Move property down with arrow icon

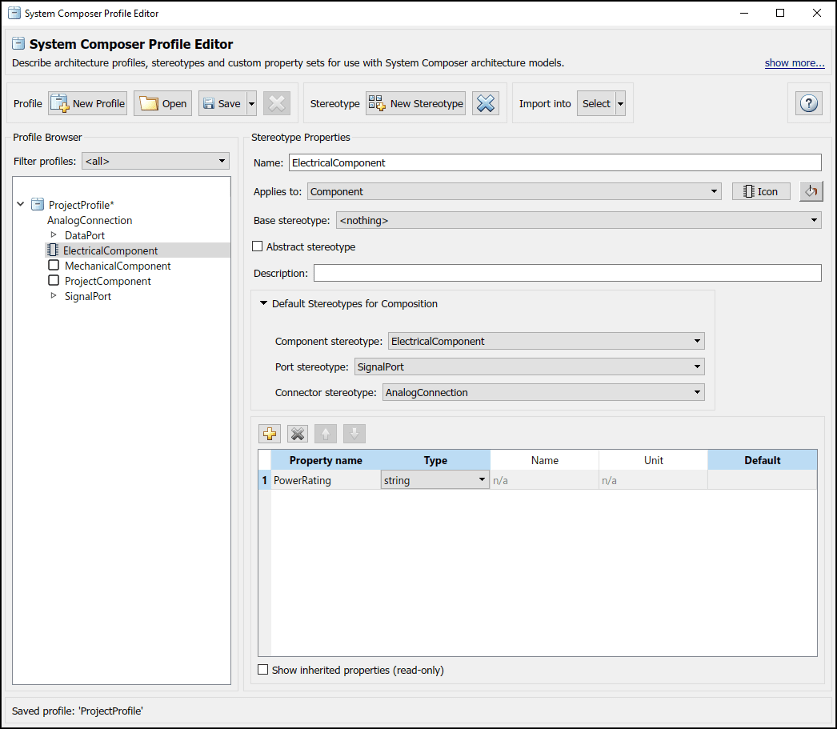point(354,434)
